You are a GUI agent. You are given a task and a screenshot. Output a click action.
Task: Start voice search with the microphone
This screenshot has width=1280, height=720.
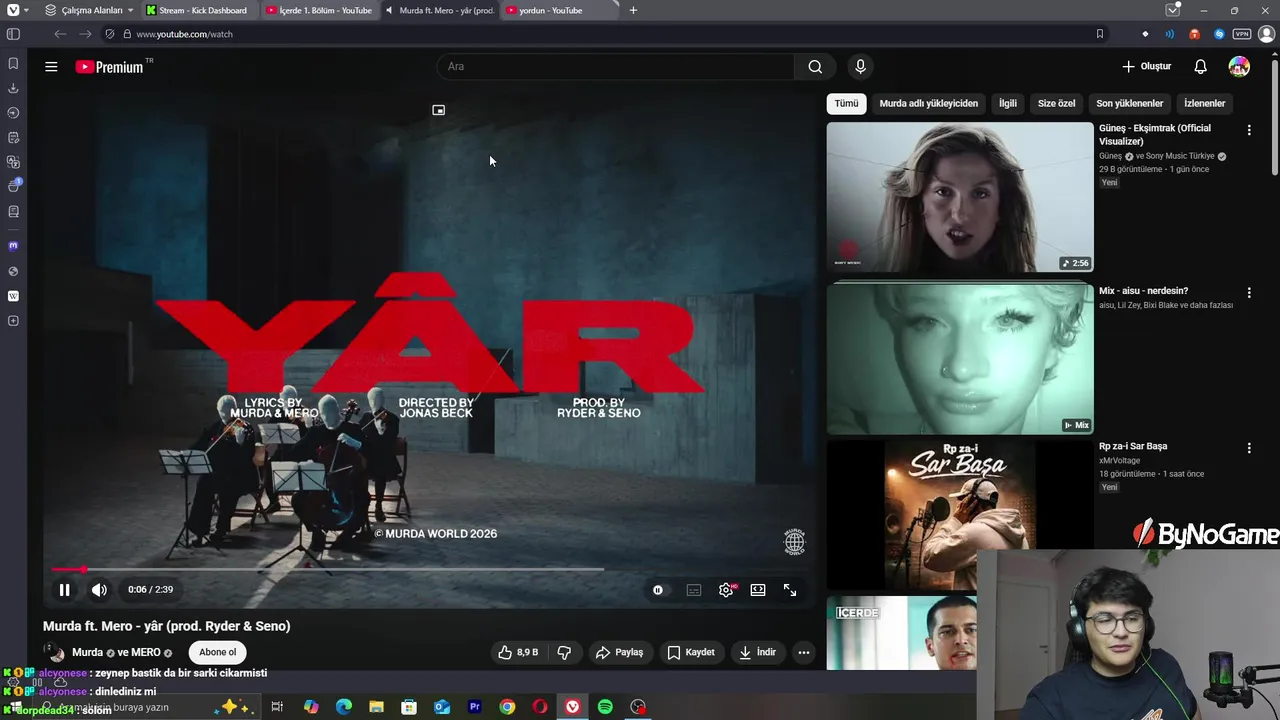[860, 67]
